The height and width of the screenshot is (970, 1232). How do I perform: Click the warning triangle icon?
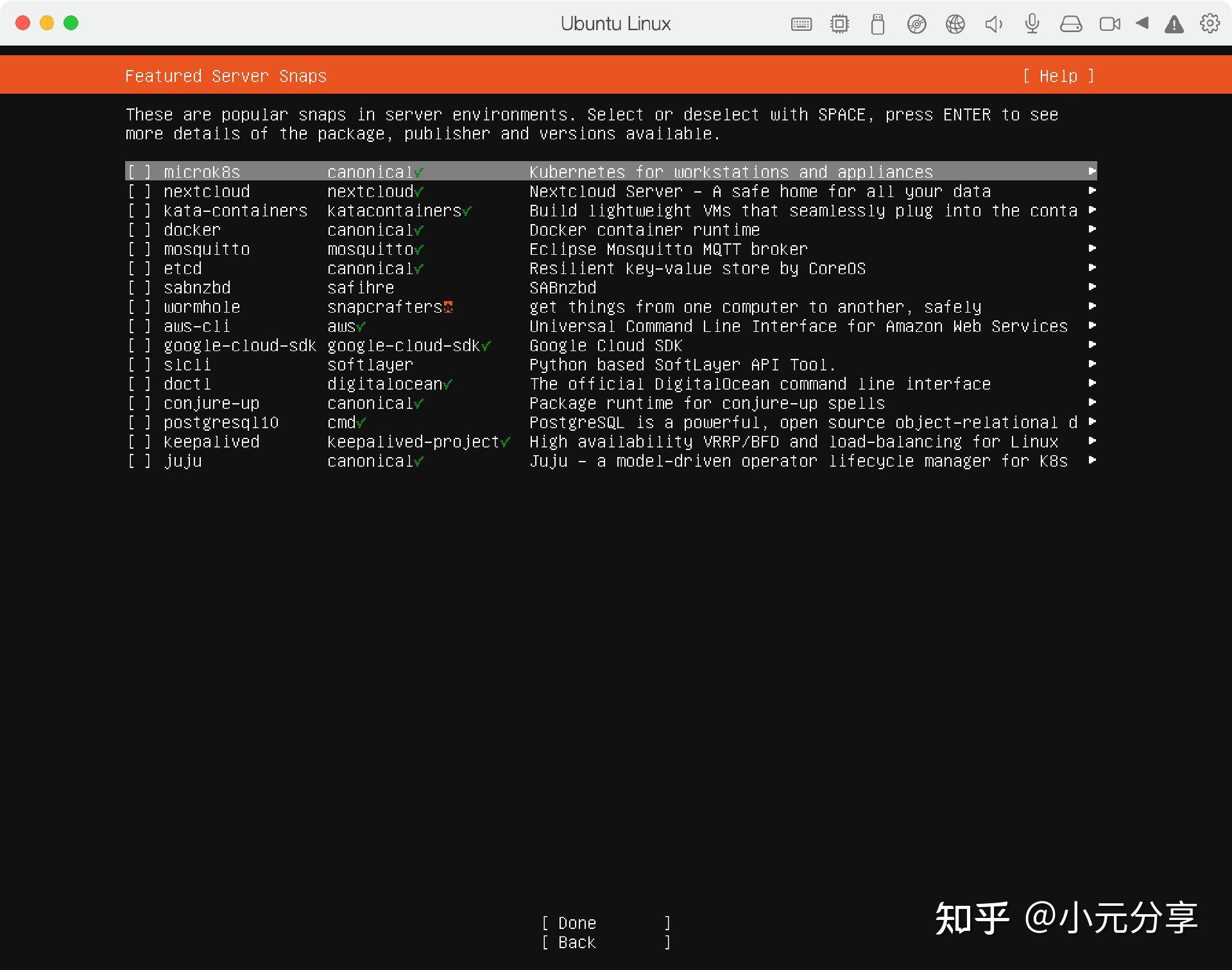1174,24
